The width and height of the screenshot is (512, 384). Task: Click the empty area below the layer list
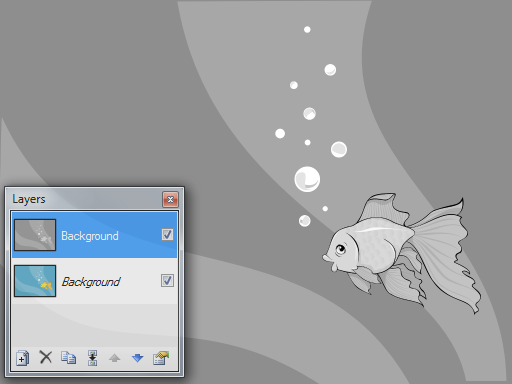(95, 325)
